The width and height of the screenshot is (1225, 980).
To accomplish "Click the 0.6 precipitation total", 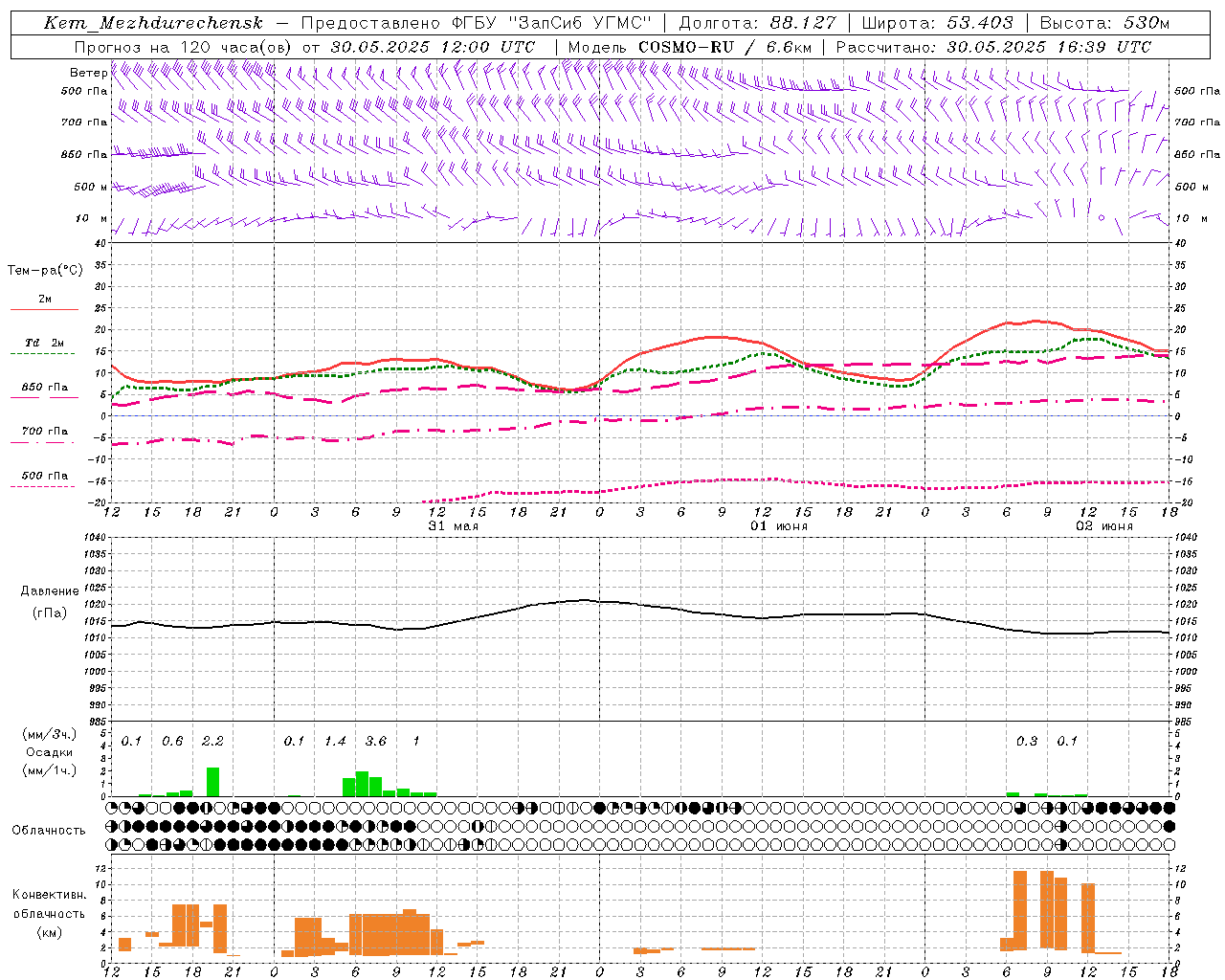I will point(172,741).
